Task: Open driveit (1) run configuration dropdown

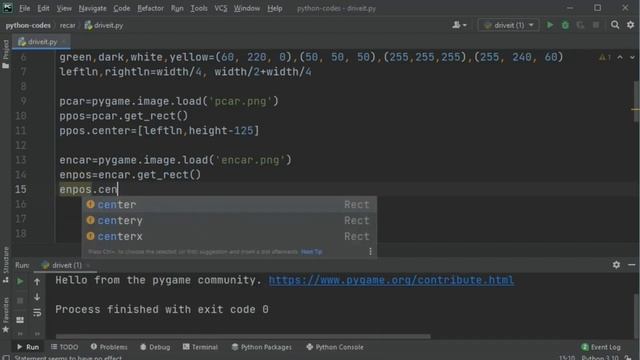Action: point(509,25)
